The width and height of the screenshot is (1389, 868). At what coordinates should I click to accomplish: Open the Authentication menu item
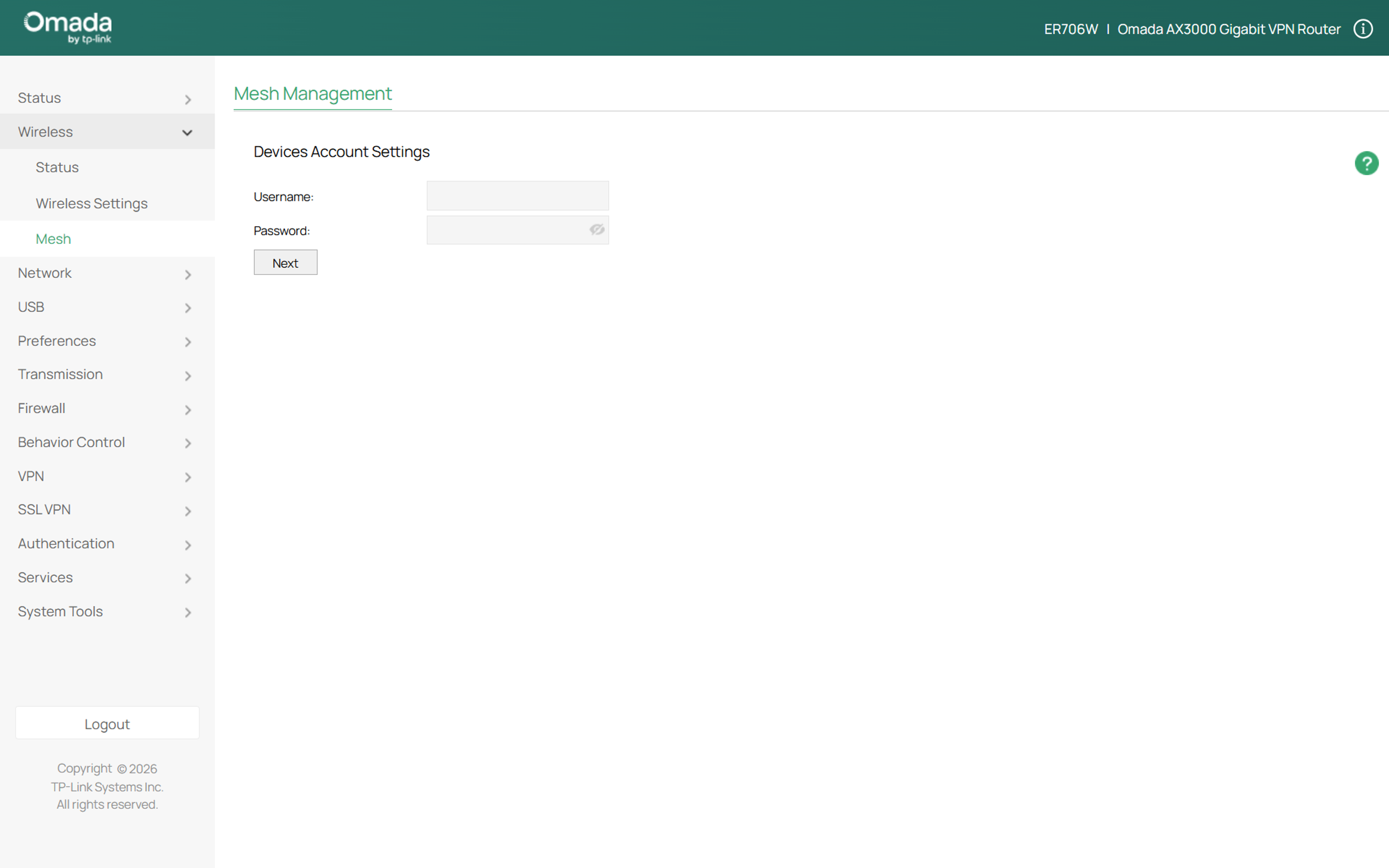point(107,543)
